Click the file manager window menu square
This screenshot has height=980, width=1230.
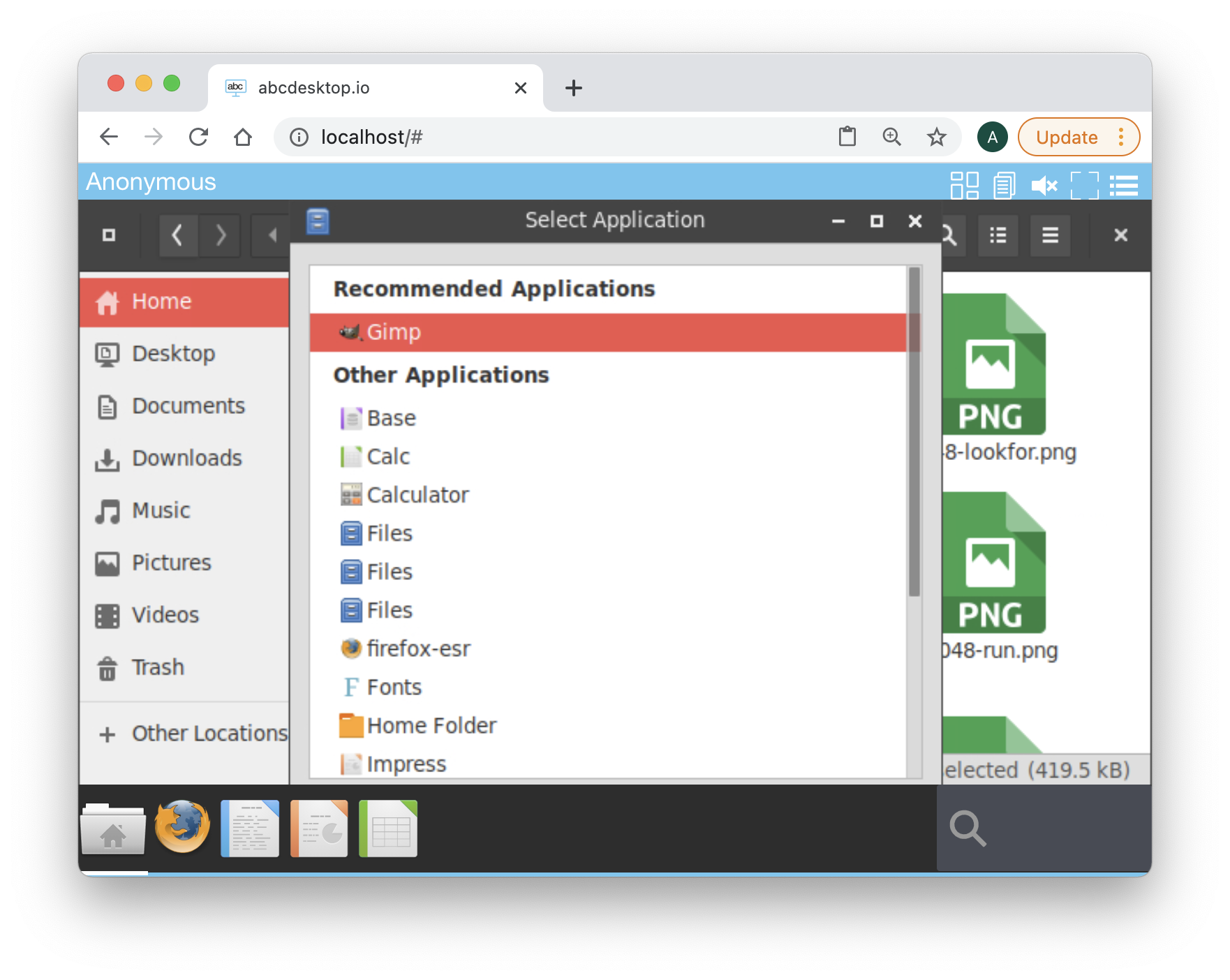109,235
